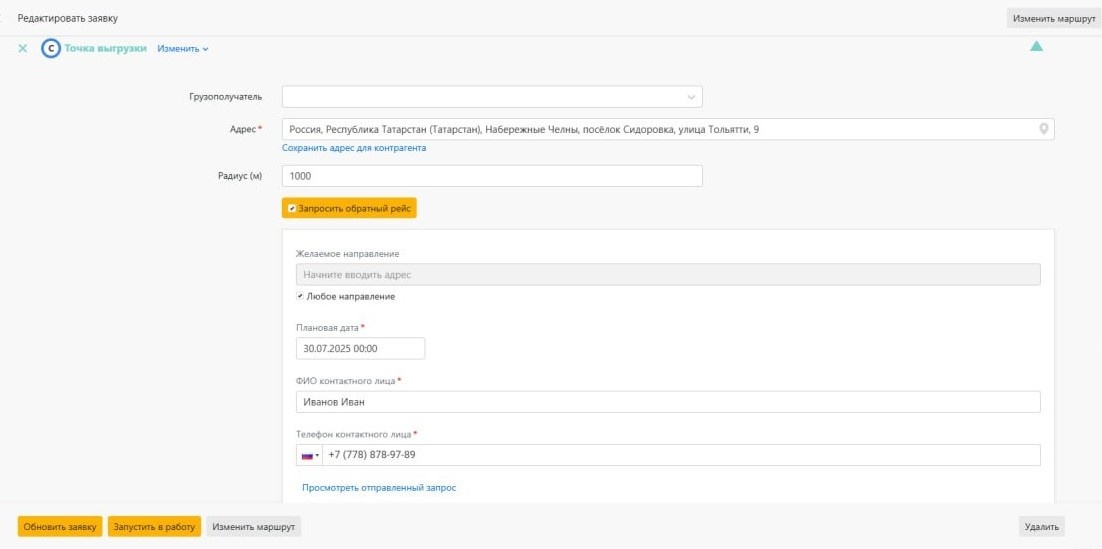Screen dimensions: 1102x549
Task: Click the contact phone number field
Action: click(680, 455)
